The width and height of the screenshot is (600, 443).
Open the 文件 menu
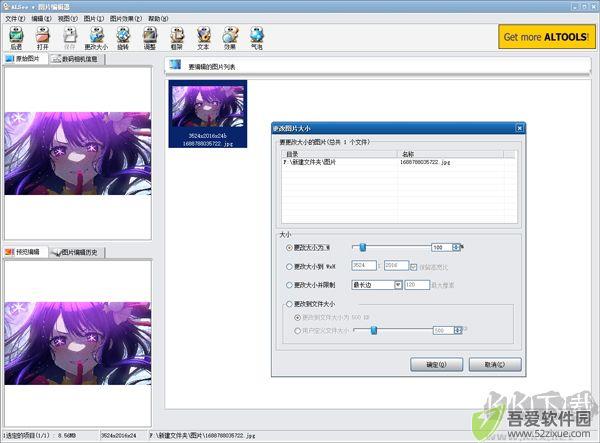pyautogui.click(x=15, y=18)
